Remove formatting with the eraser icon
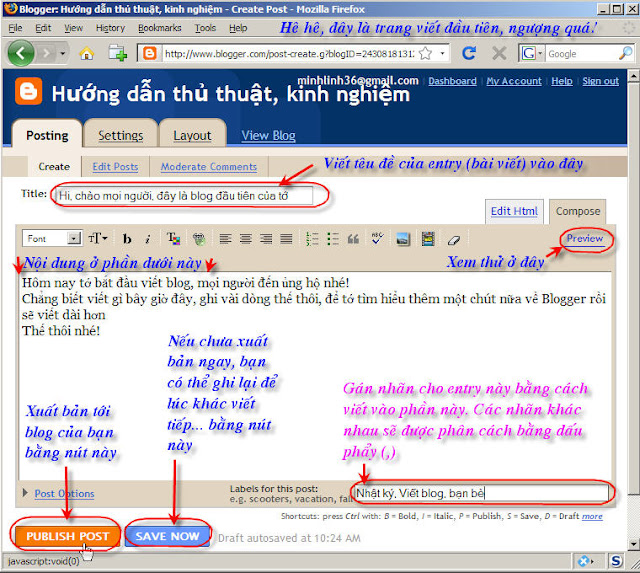 (454, 240)
